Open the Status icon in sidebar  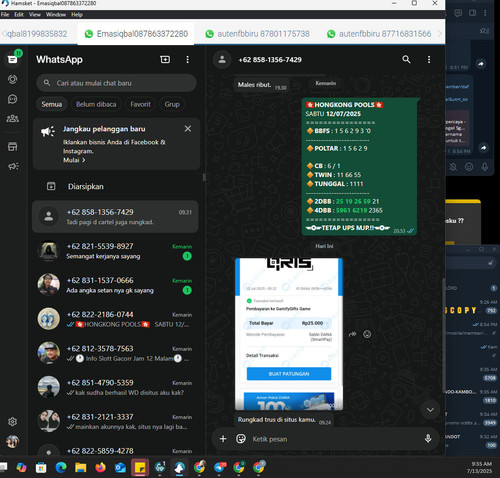pyautogui.click(x=13, y=79)
